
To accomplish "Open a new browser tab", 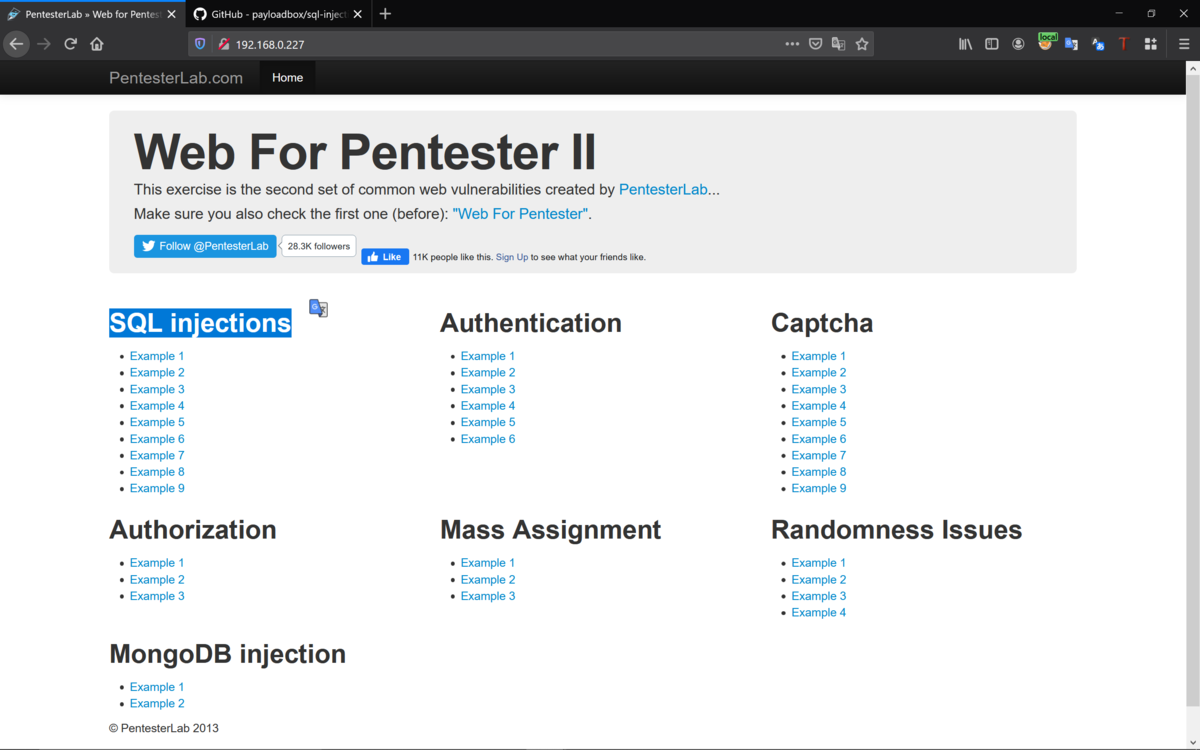I will (385, 14).
